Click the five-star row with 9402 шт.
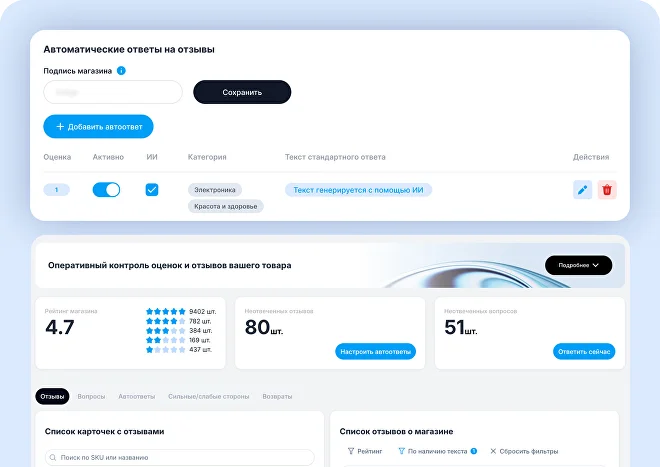Screen dimensions: 660x467 coord(181,312)
